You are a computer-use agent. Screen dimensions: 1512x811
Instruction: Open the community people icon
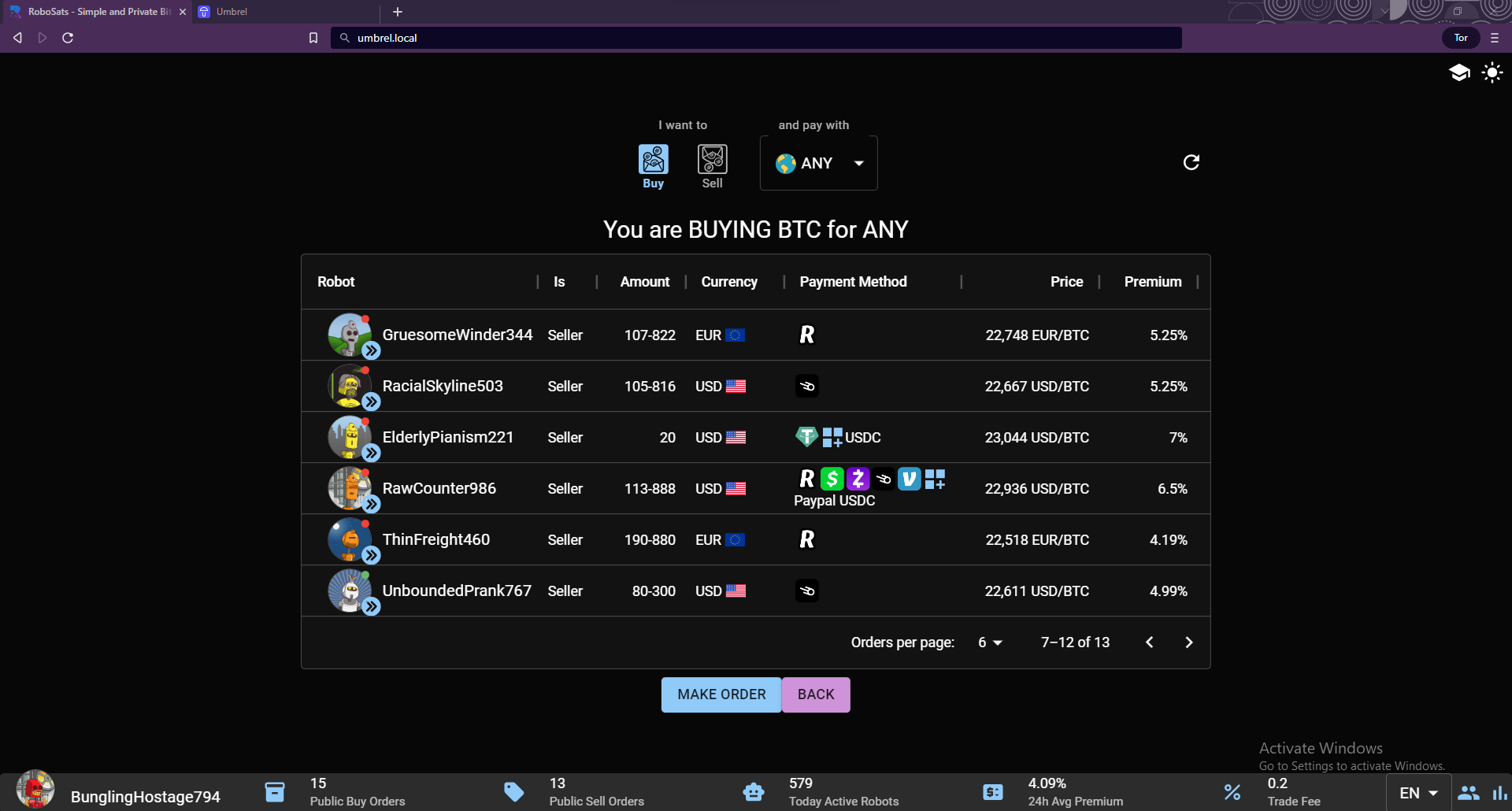(1468, 793)
